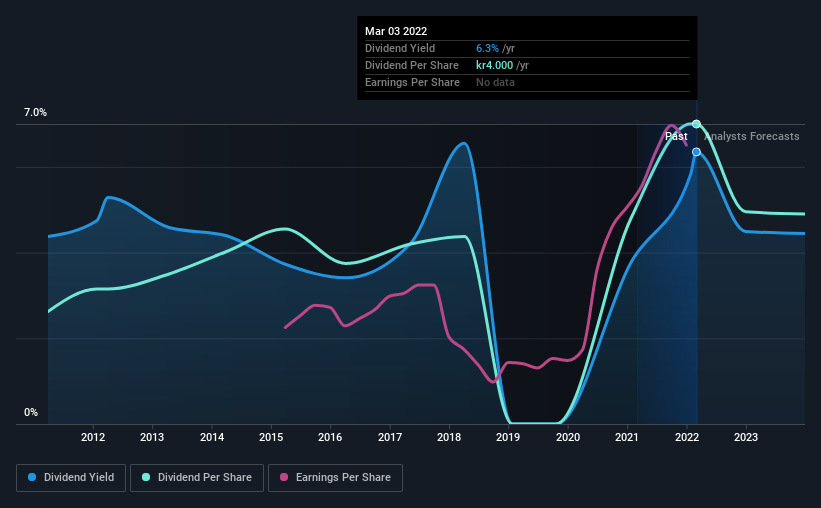Click the teal Dividend Per Share legend dot

146,477
